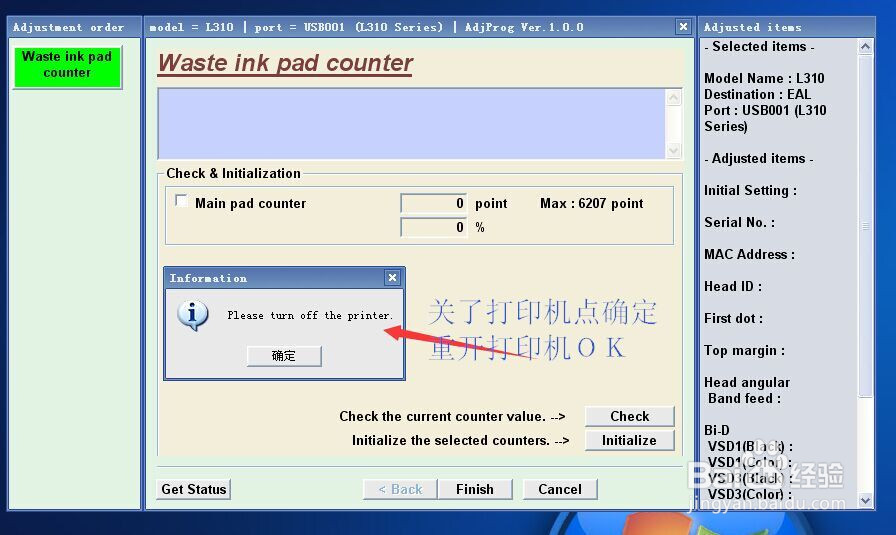Image resolution: width=896 pixels, height=535 pixels.
Task: Click 'MAC Address :' entry
Action: 749,254
